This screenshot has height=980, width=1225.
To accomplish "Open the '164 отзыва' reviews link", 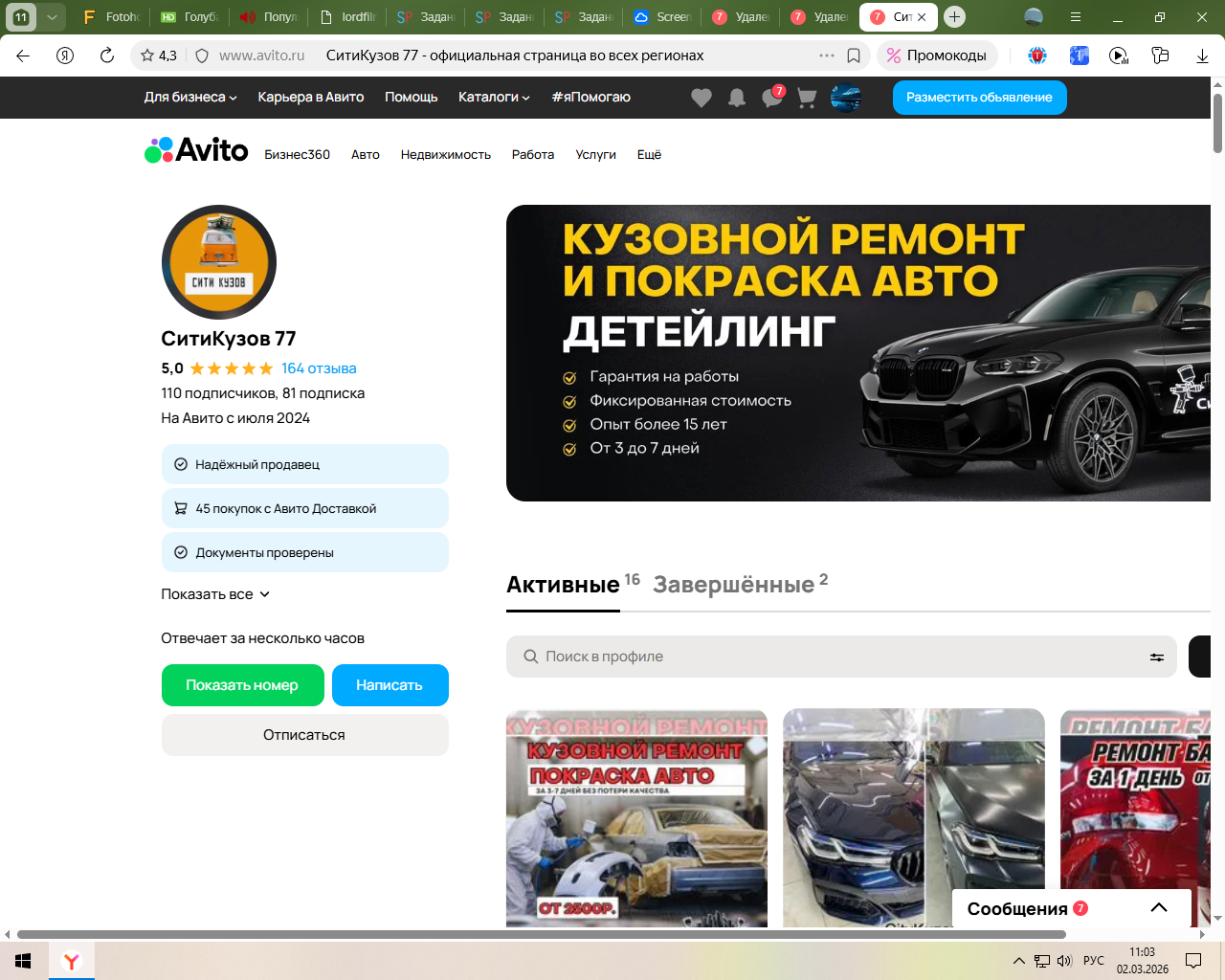I will point(319,368).
